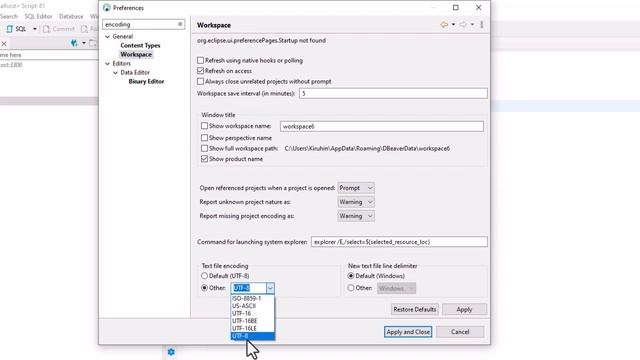Choose US-ASCII from the encoding list

253,306
